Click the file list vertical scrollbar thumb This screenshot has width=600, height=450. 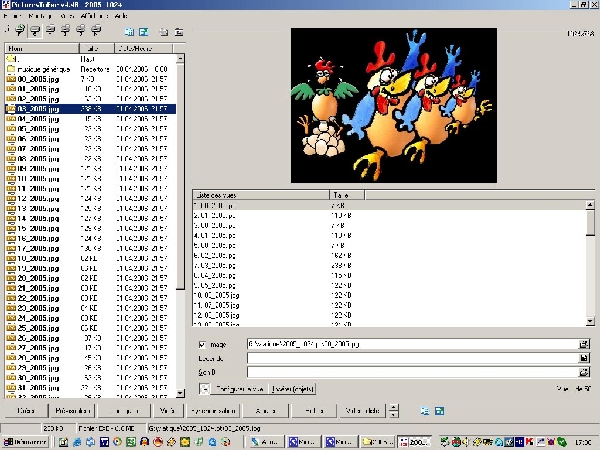[180, 176]
